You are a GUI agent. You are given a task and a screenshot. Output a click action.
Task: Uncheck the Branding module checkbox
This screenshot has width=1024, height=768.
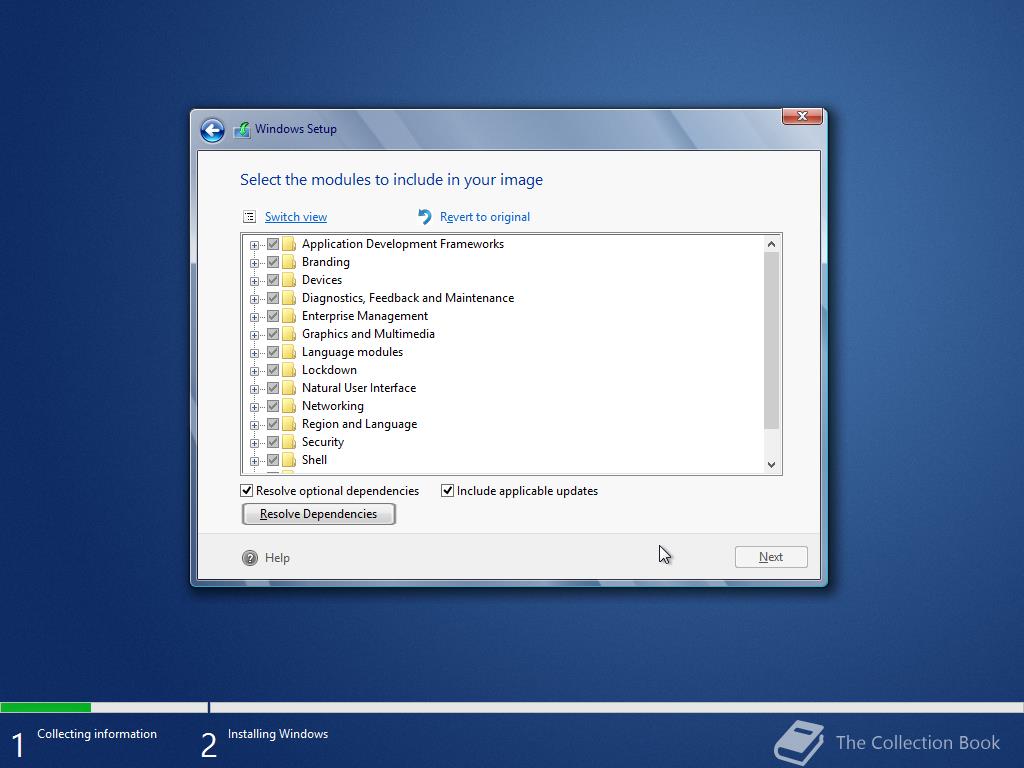coord(273,261)
